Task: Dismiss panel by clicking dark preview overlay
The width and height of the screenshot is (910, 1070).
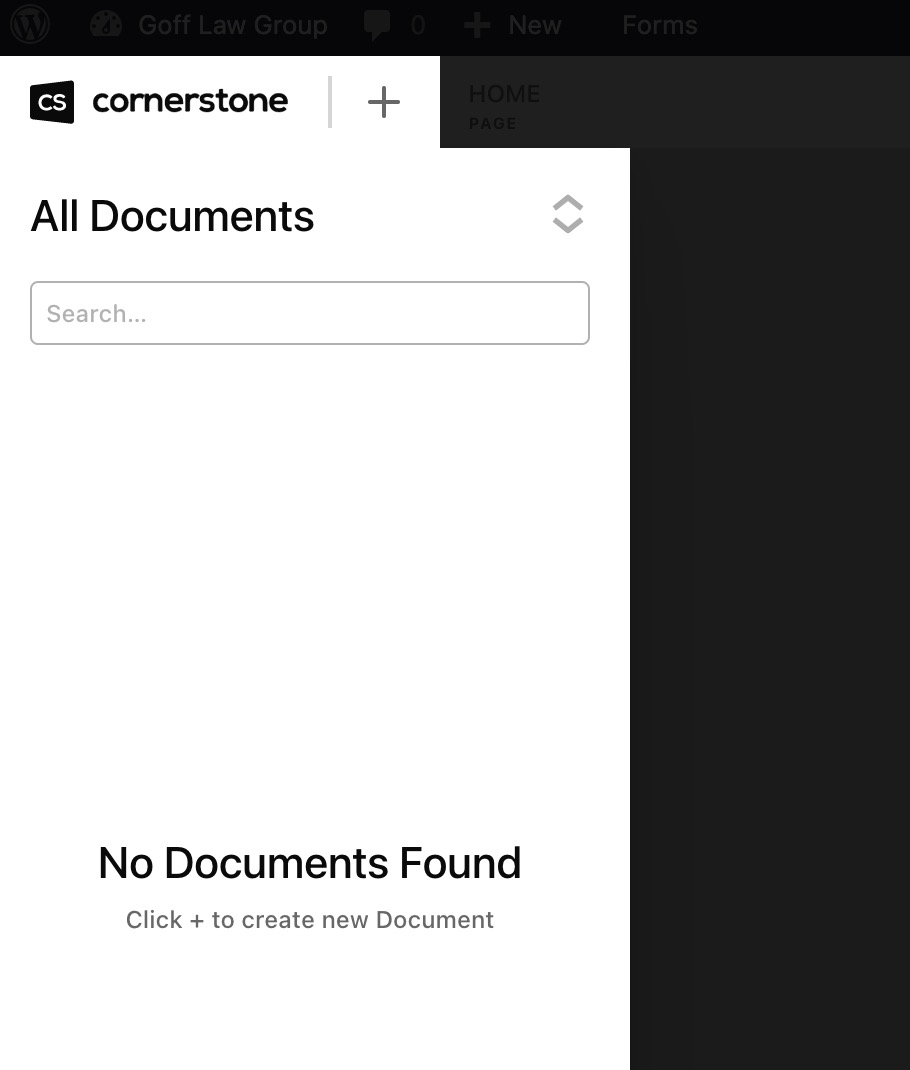Action: pyautogui.click(x=770, y=600)
